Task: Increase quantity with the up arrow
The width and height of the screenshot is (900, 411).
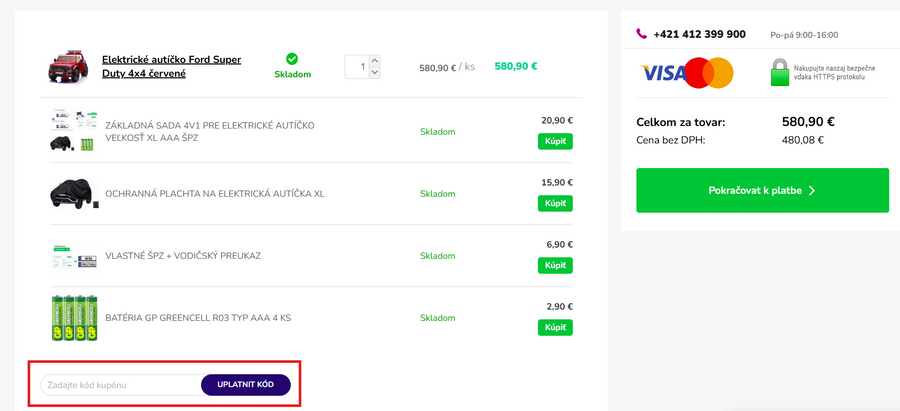Action: point(375,61)
